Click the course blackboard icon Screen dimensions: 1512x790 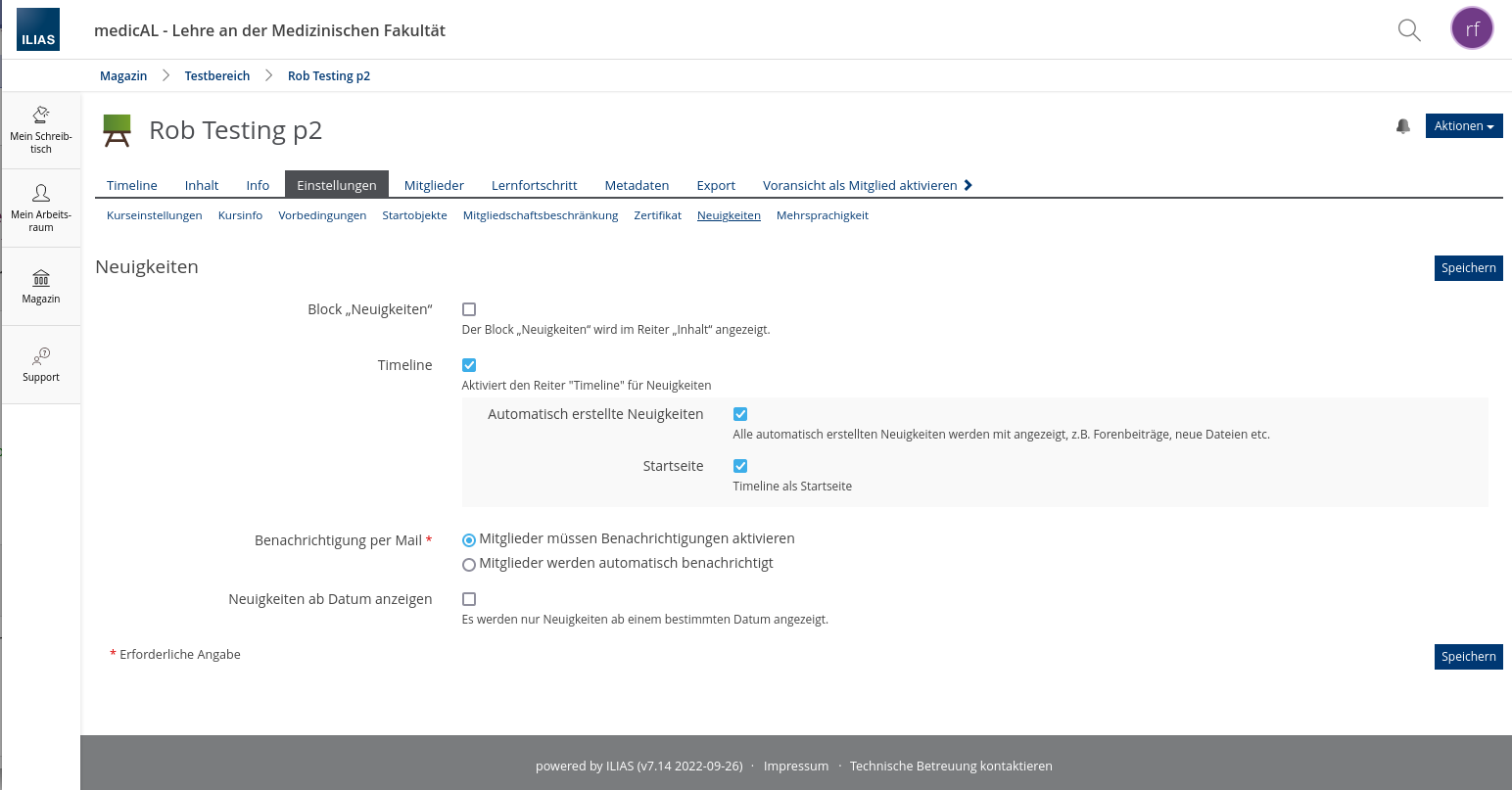pyautogui.click(x=117, y=130)
